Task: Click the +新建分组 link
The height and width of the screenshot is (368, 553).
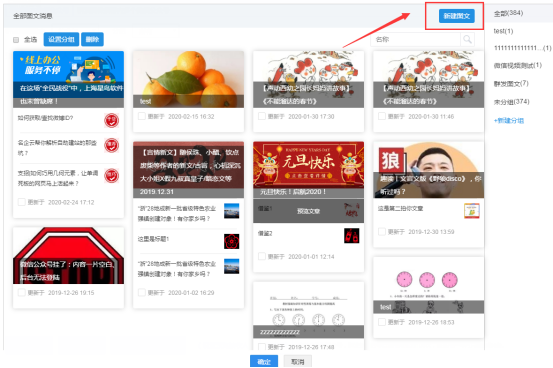Action: [509, 121]
